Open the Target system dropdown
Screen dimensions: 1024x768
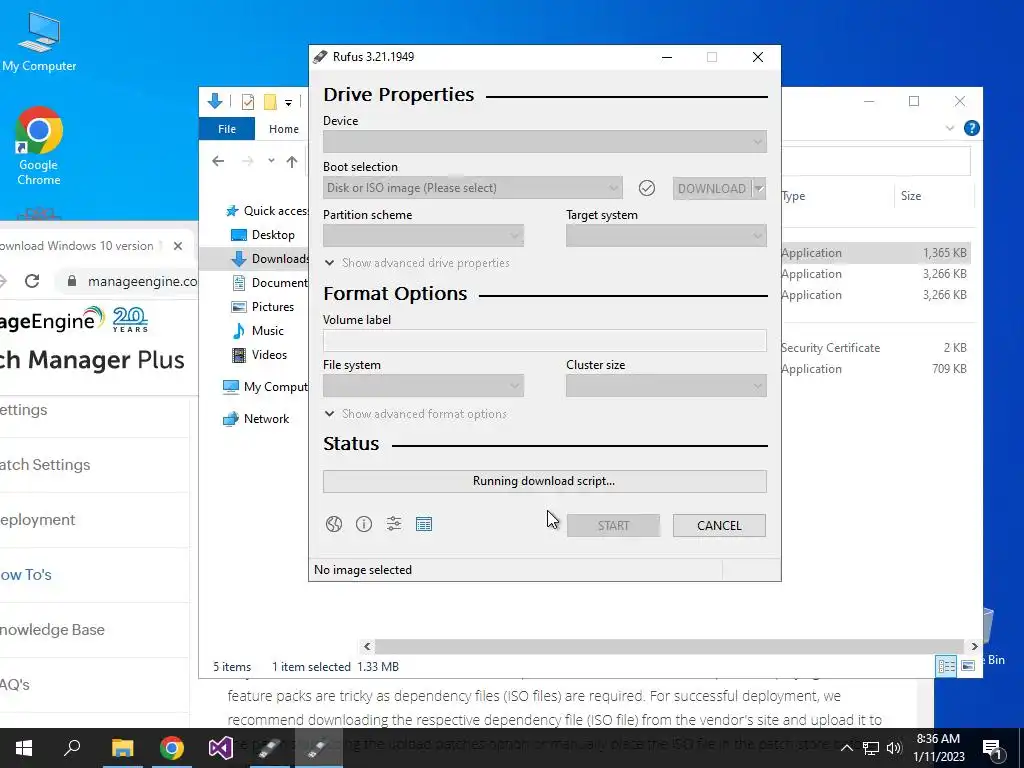point(666,236)
